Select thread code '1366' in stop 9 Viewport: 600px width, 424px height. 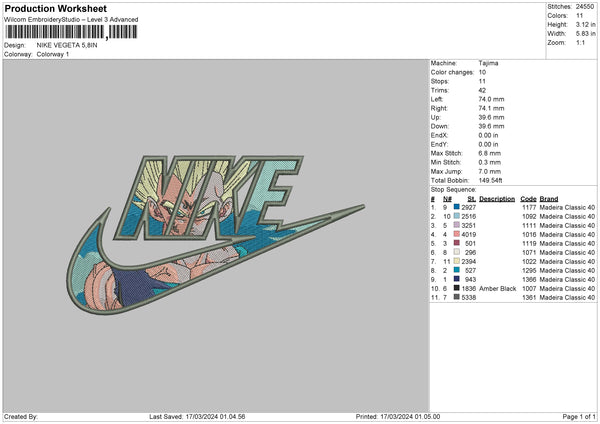point(529,279)
